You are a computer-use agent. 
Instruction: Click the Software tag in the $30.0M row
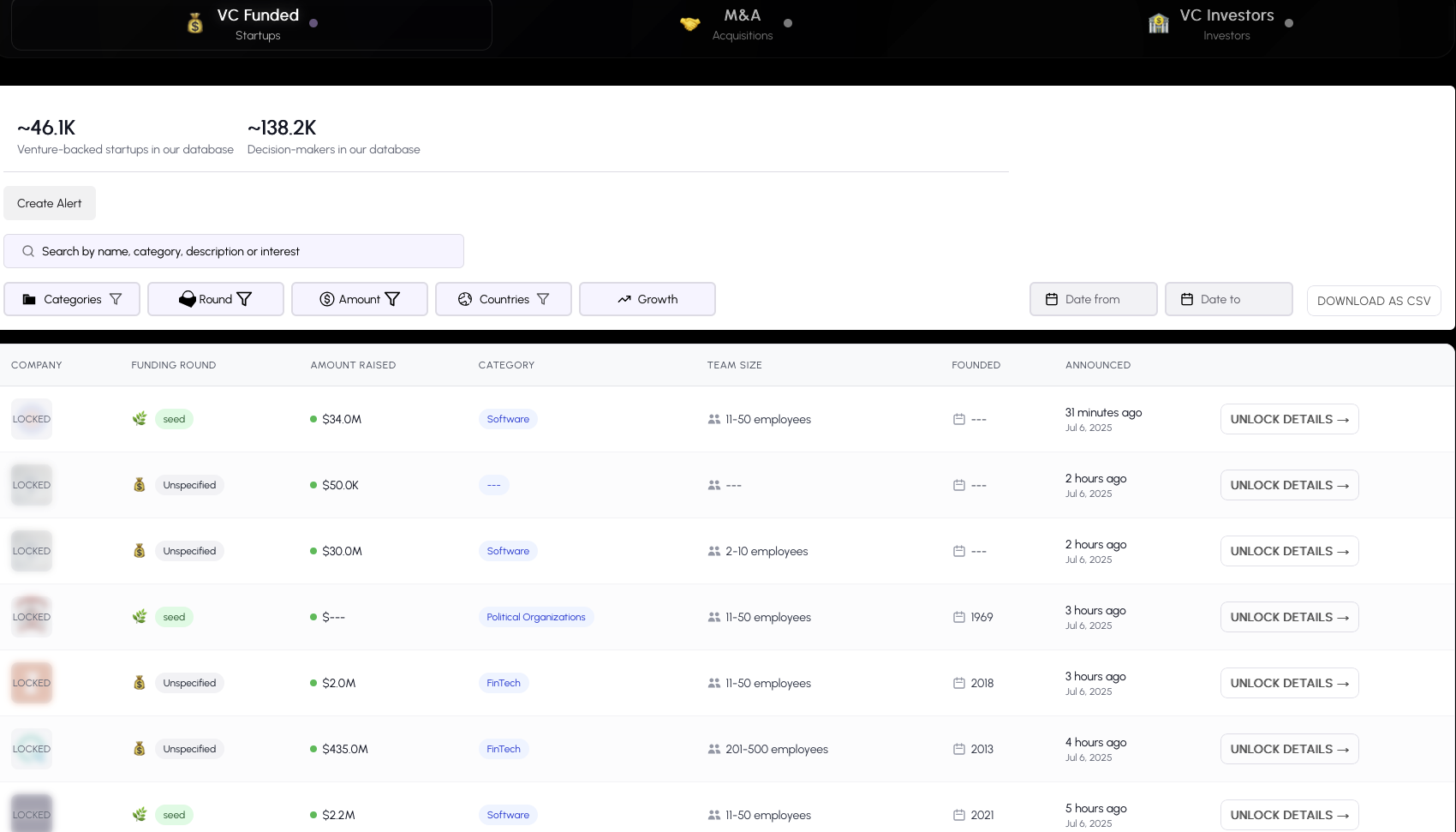tap(508, 551)
